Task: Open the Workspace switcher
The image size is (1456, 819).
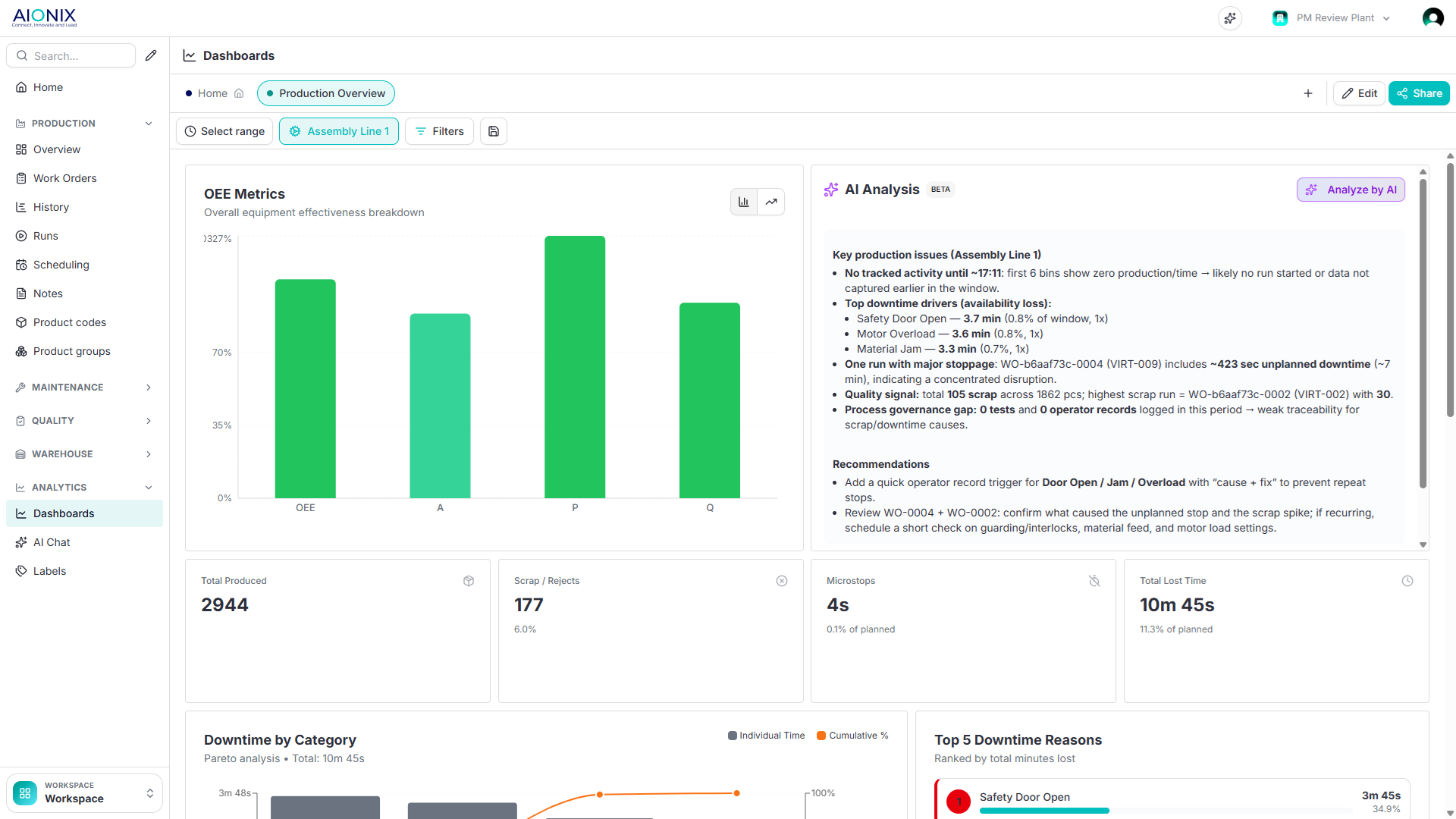Action: pos(84,792)
